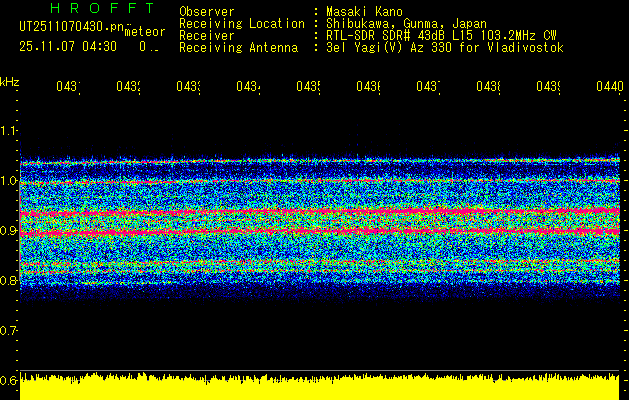This screenshot has width=629, height=400.
Task: Click 'Shibukawa, Gunma, Japan' text
Action: (406, 24)
